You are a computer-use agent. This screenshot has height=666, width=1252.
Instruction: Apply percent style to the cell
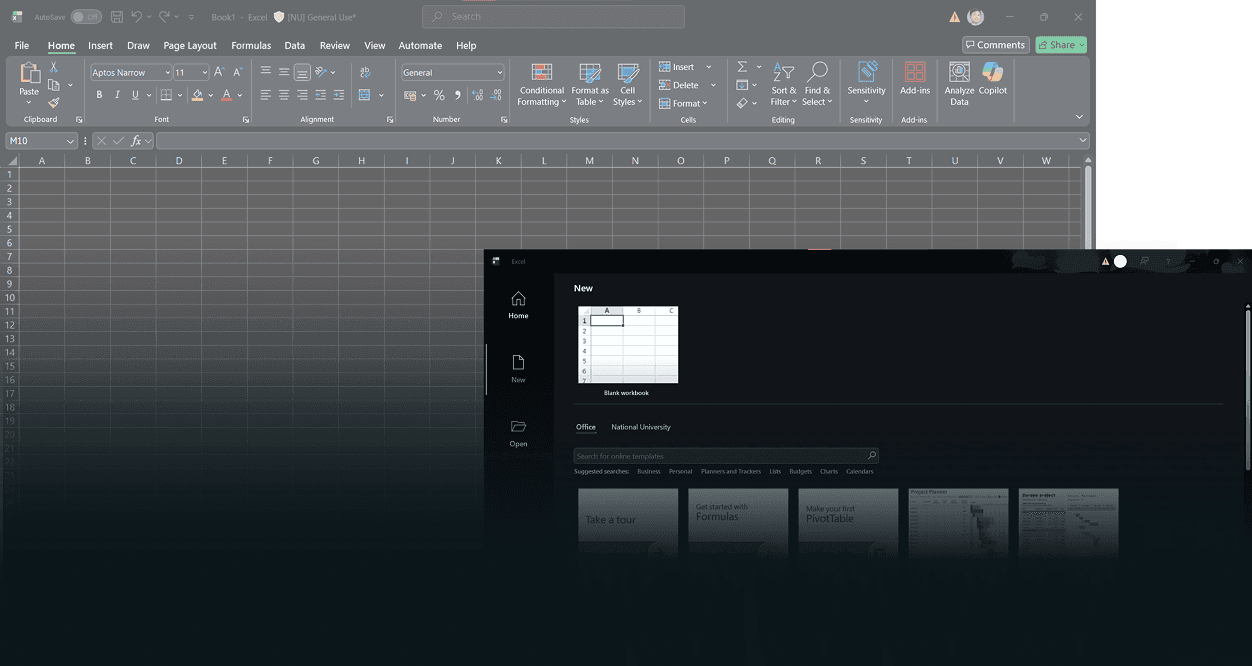click(x=439, y=95)
